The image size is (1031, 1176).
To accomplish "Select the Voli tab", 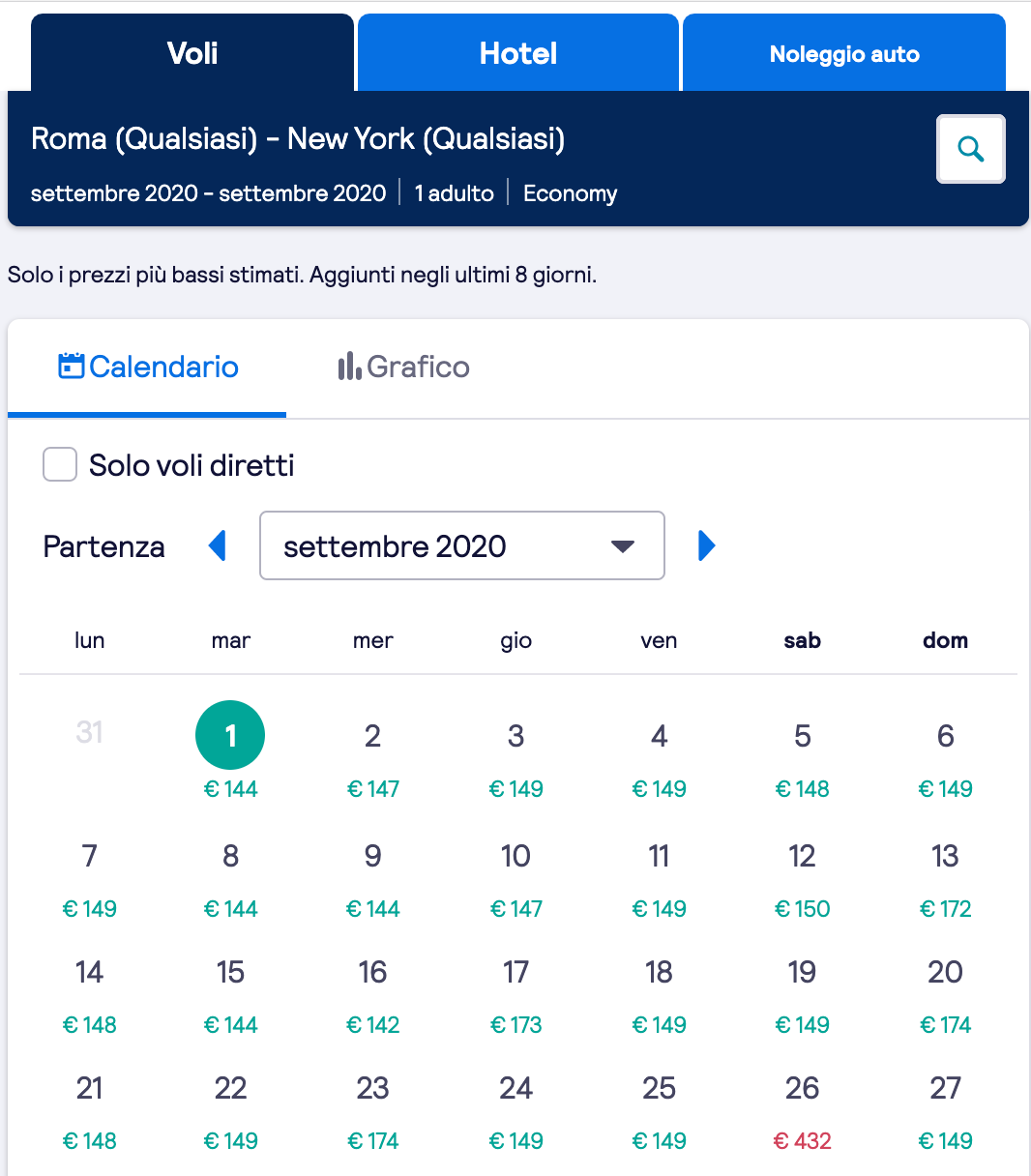I will [192, 53].
